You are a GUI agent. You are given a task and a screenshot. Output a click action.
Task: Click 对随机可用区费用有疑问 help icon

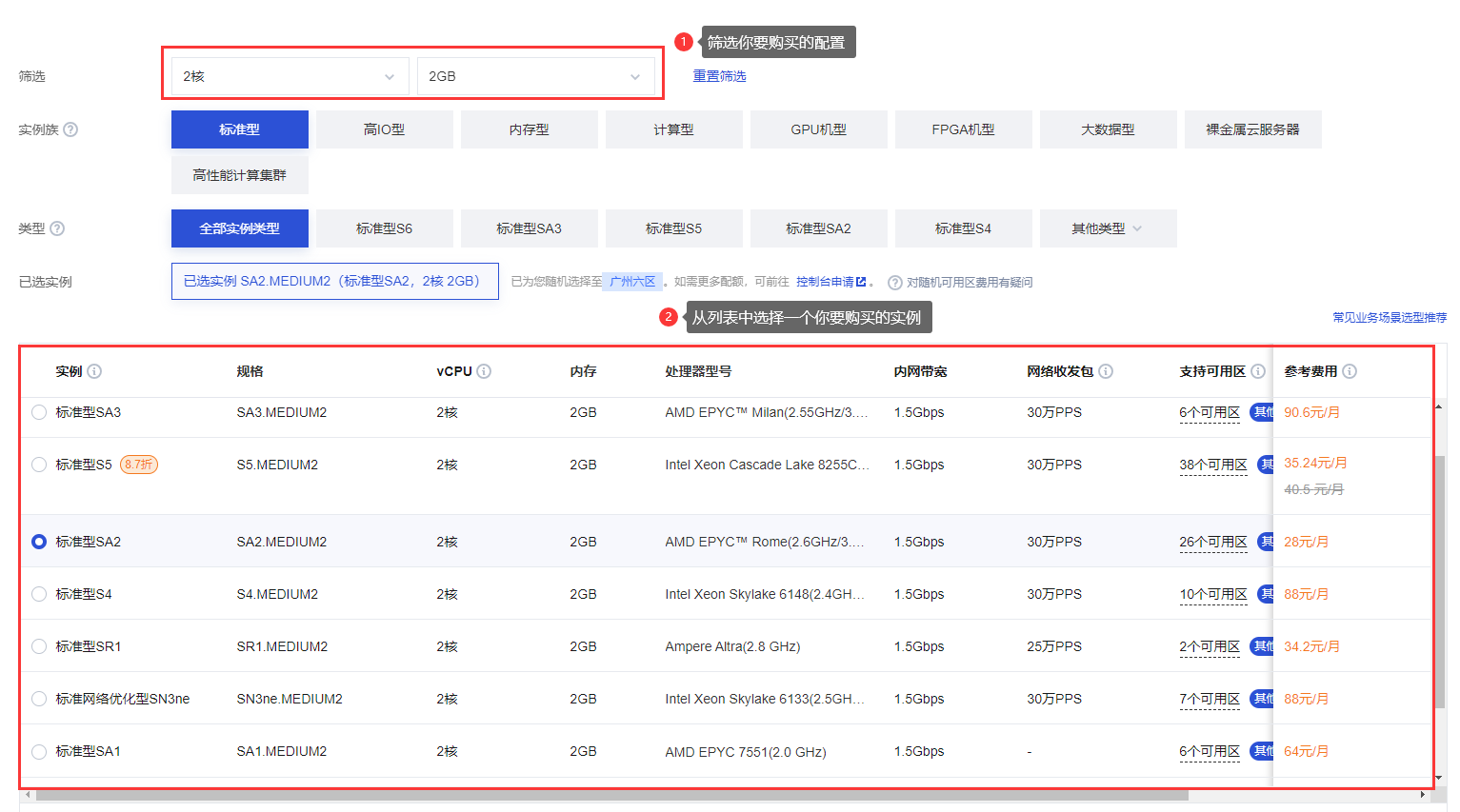tap(895, 283)
